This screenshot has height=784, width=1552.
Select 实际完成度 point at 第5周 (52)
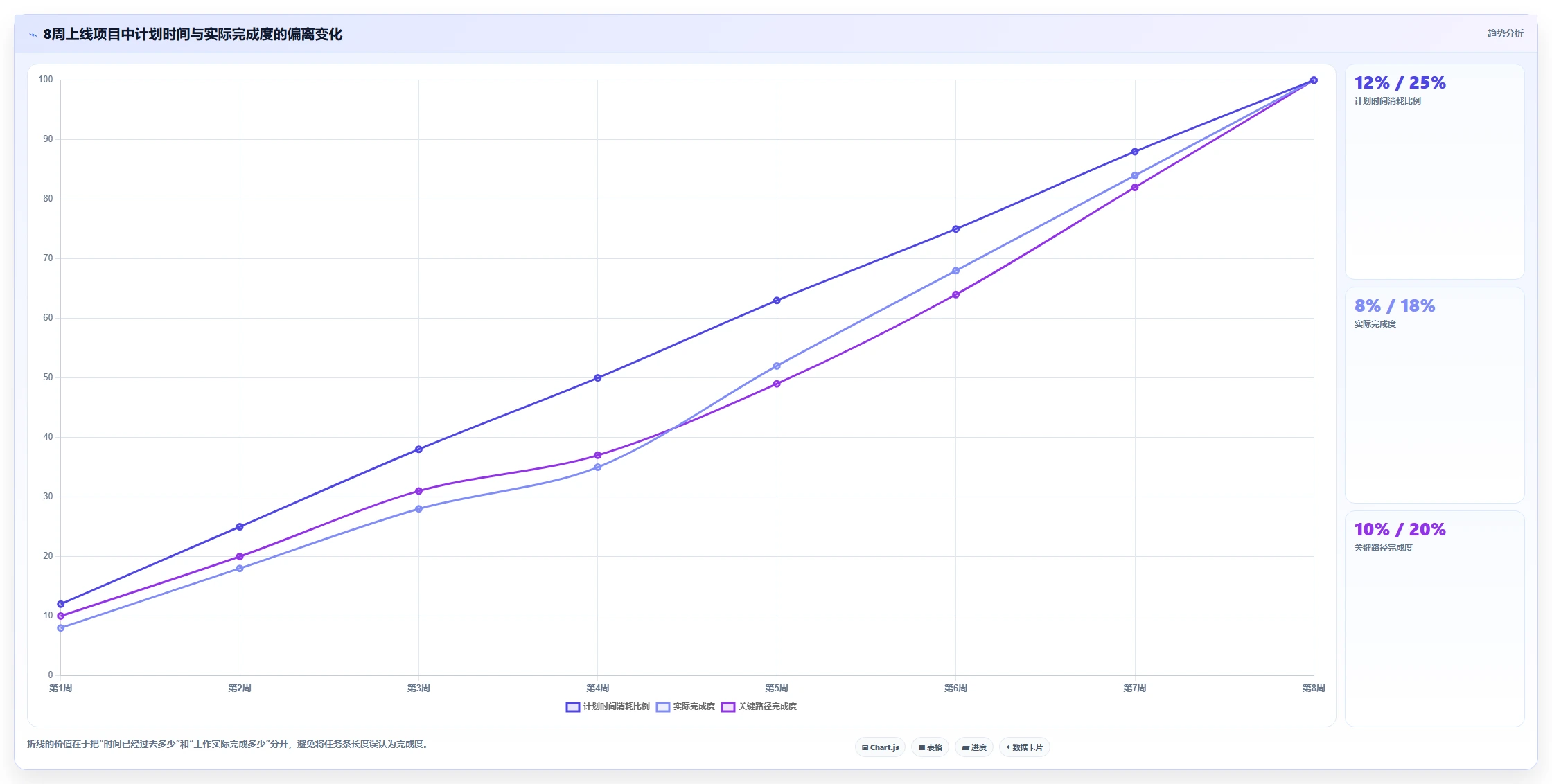point(777,366)
